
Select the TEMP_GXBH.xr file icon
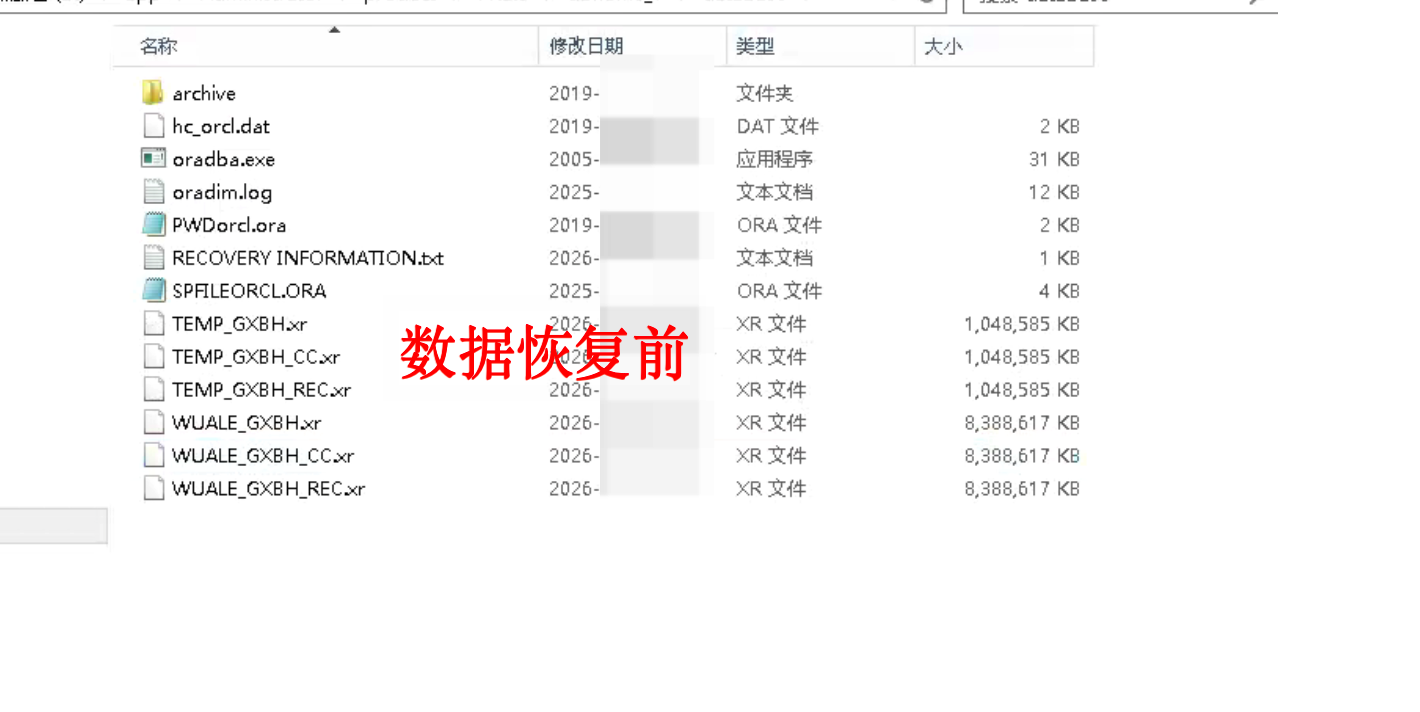pyautogui.click(x=152, y=324)
